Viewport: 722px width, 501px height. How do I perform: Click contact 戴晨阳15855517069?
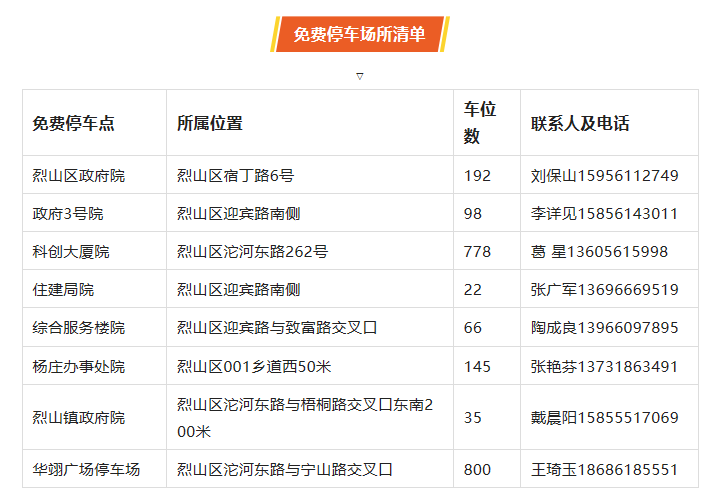point(604,417)
